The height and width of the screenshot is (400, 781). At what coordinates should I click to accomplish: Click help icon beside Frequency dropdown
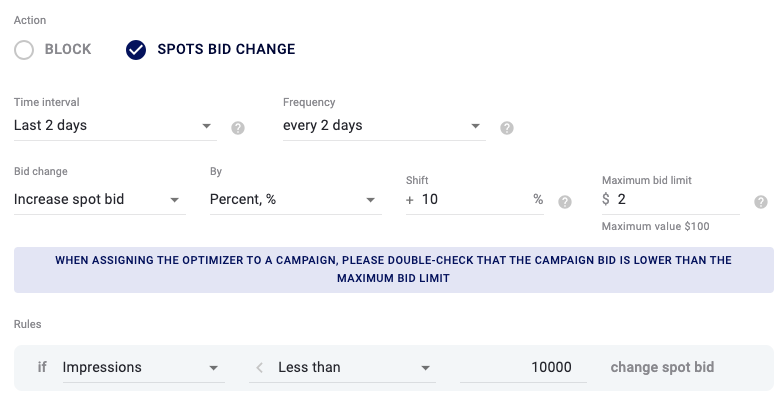(507, 128)
